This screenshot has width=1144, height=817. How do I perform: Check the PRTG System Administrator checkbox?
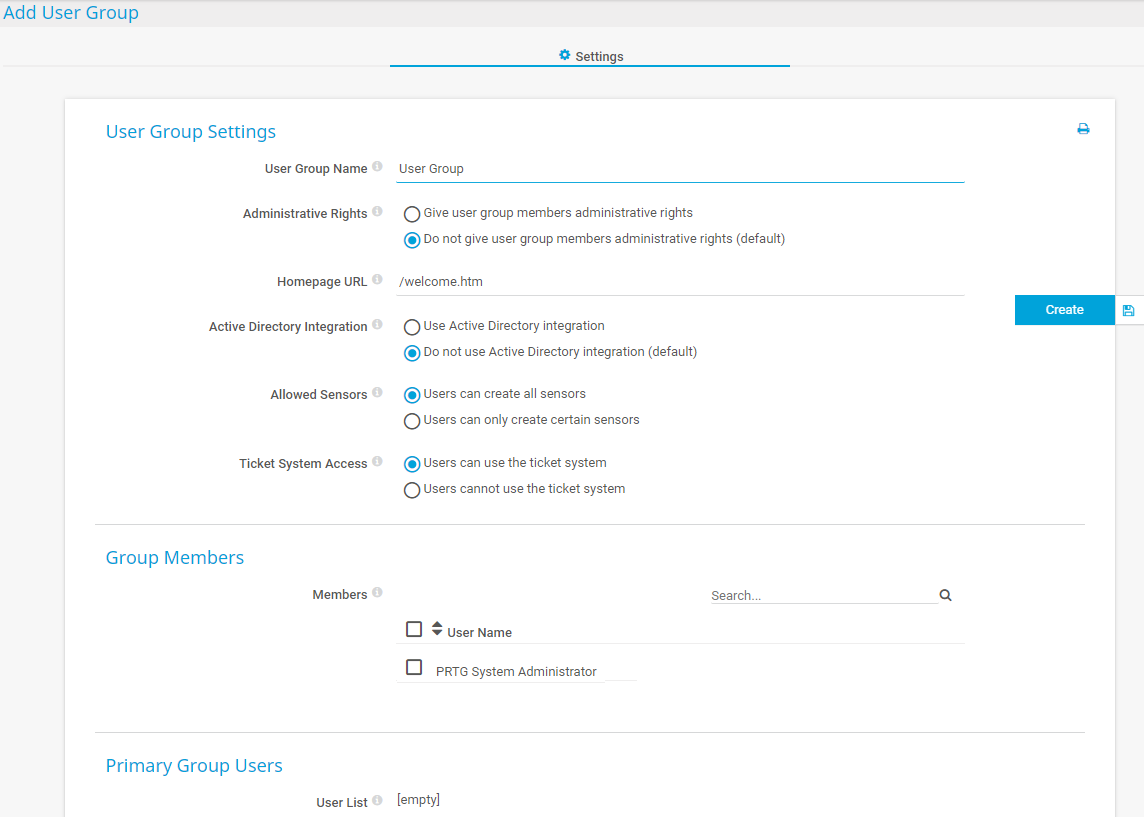(x=414, y=667)
